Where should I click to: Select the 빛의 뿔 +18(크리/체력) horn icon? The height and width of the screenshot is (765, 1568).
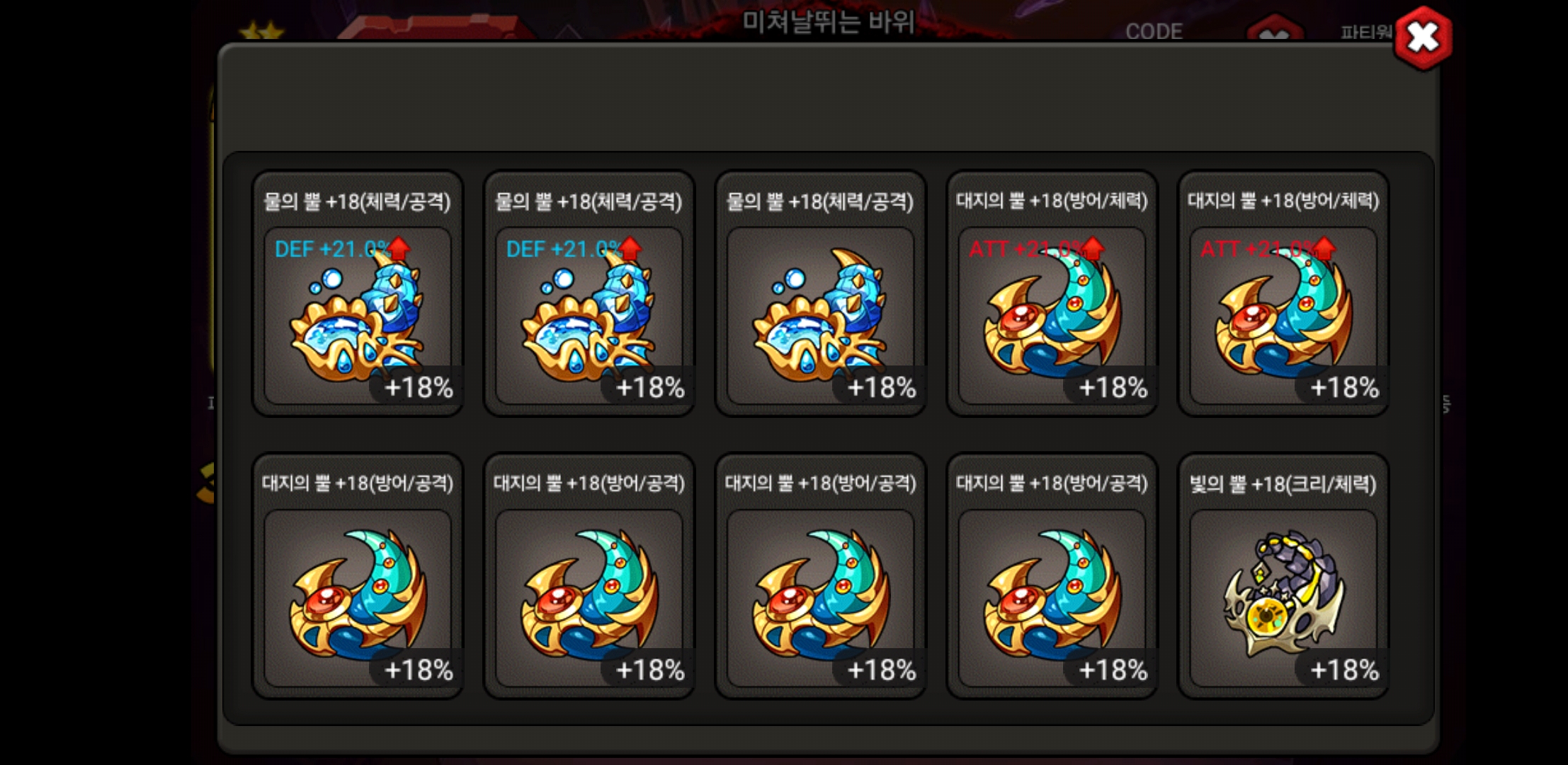[1283, 599]
